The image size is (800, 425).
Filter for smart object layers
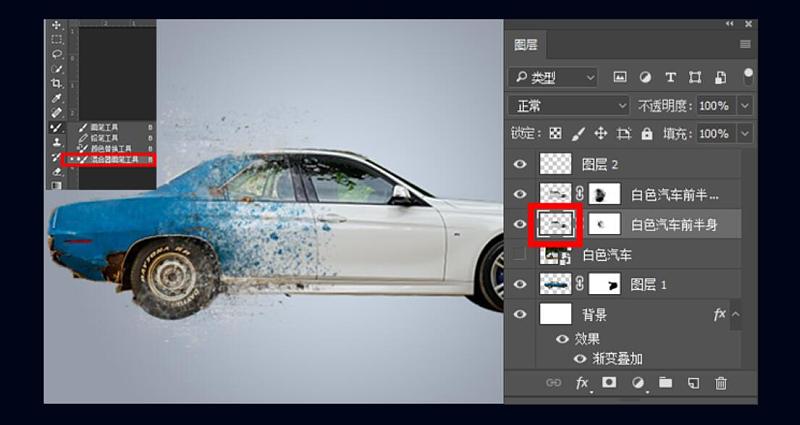720,77
